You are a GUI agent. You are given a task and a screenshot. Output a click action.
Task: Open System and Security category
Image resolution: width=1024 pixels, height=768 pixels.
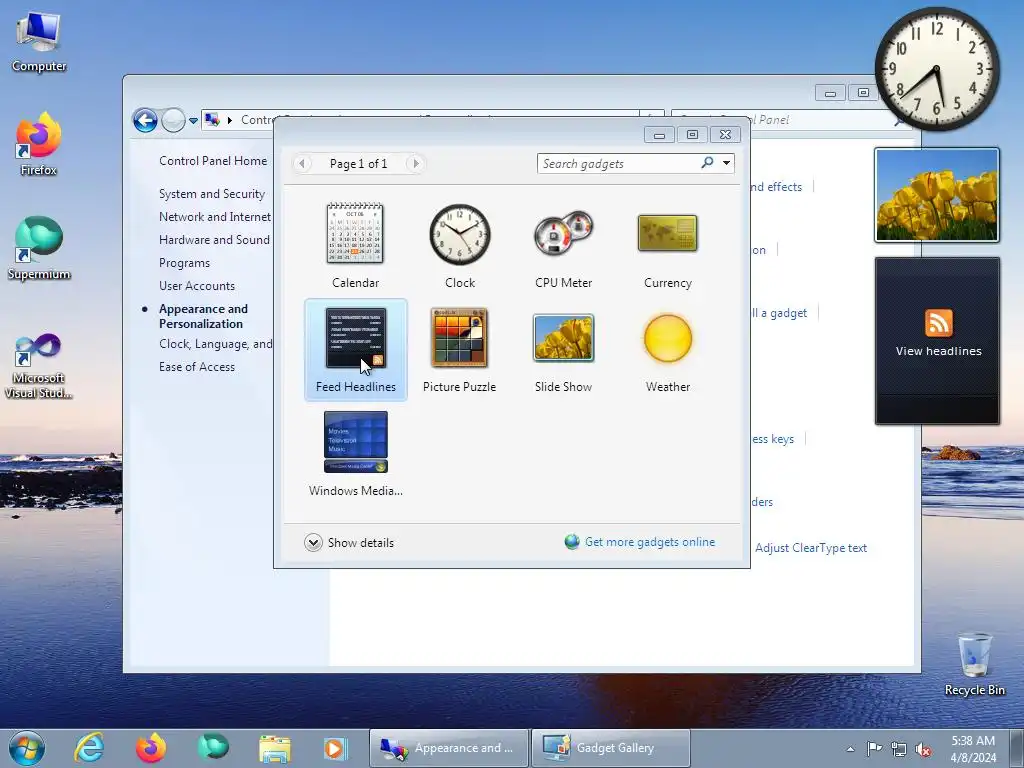[x=212, y=194]
